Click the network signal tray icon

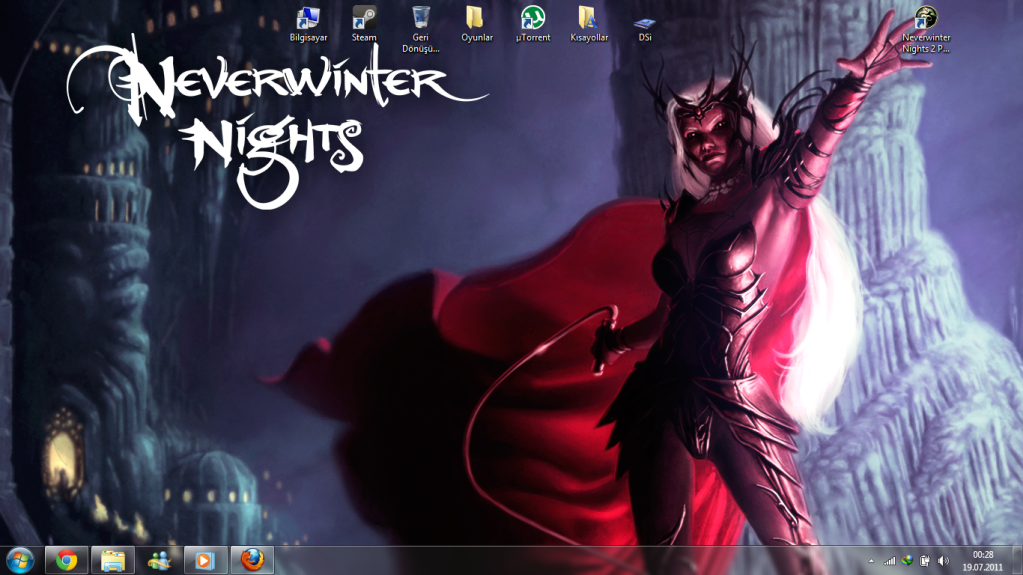click(888, 561)
